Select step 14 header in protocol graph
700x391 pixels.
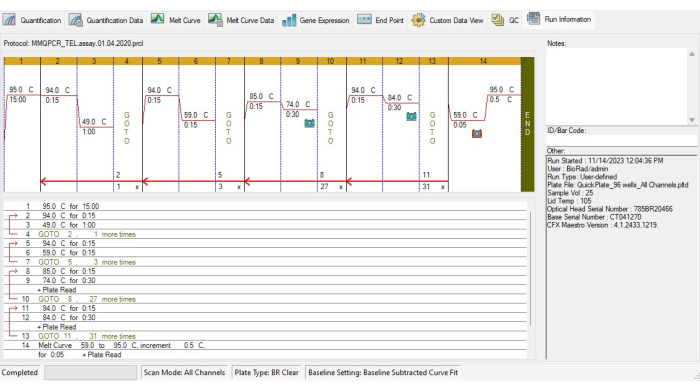[x=484, y=61]
